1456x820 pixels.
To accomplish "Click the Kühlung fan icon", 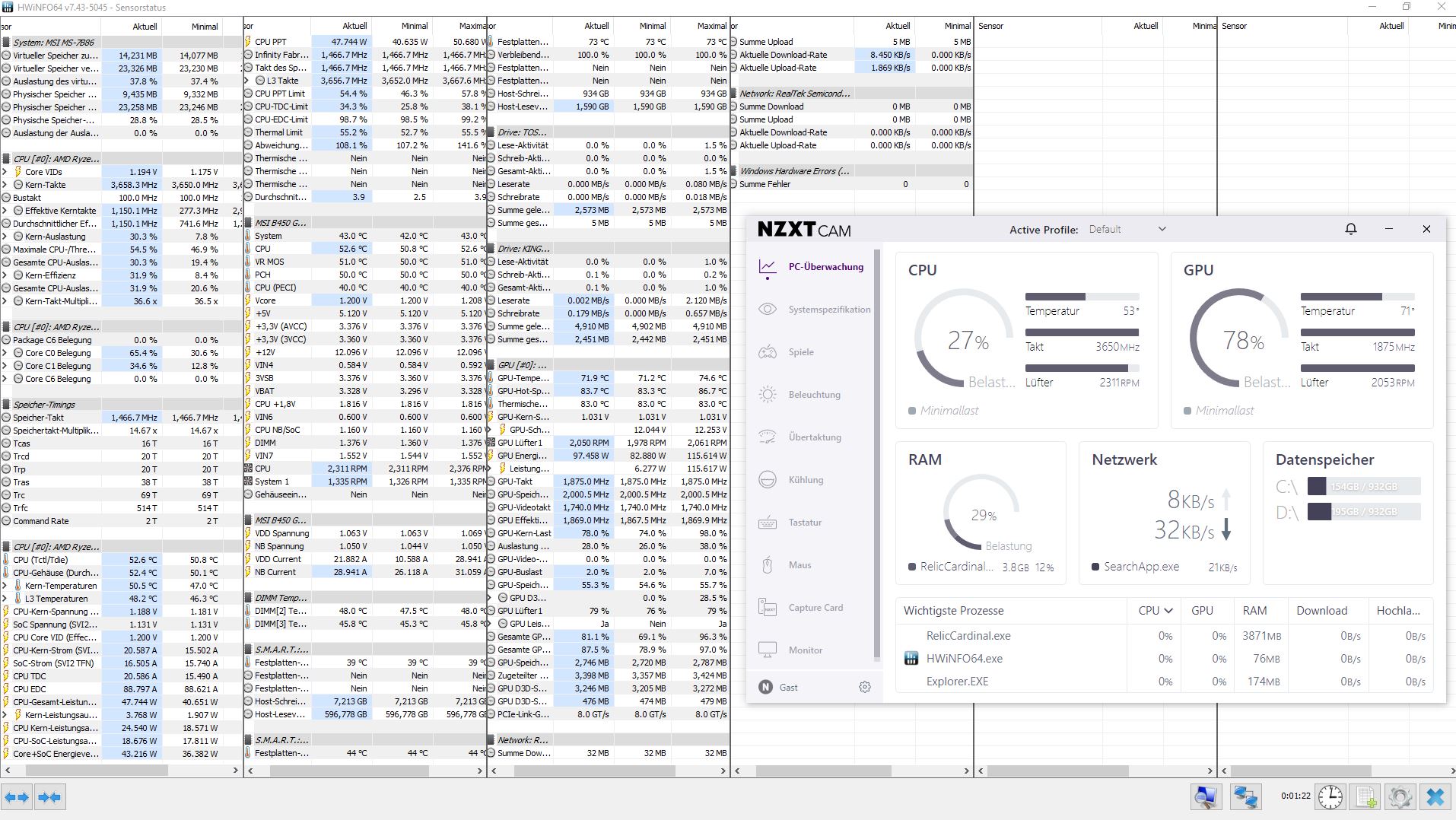I will [x=768, y=480].
